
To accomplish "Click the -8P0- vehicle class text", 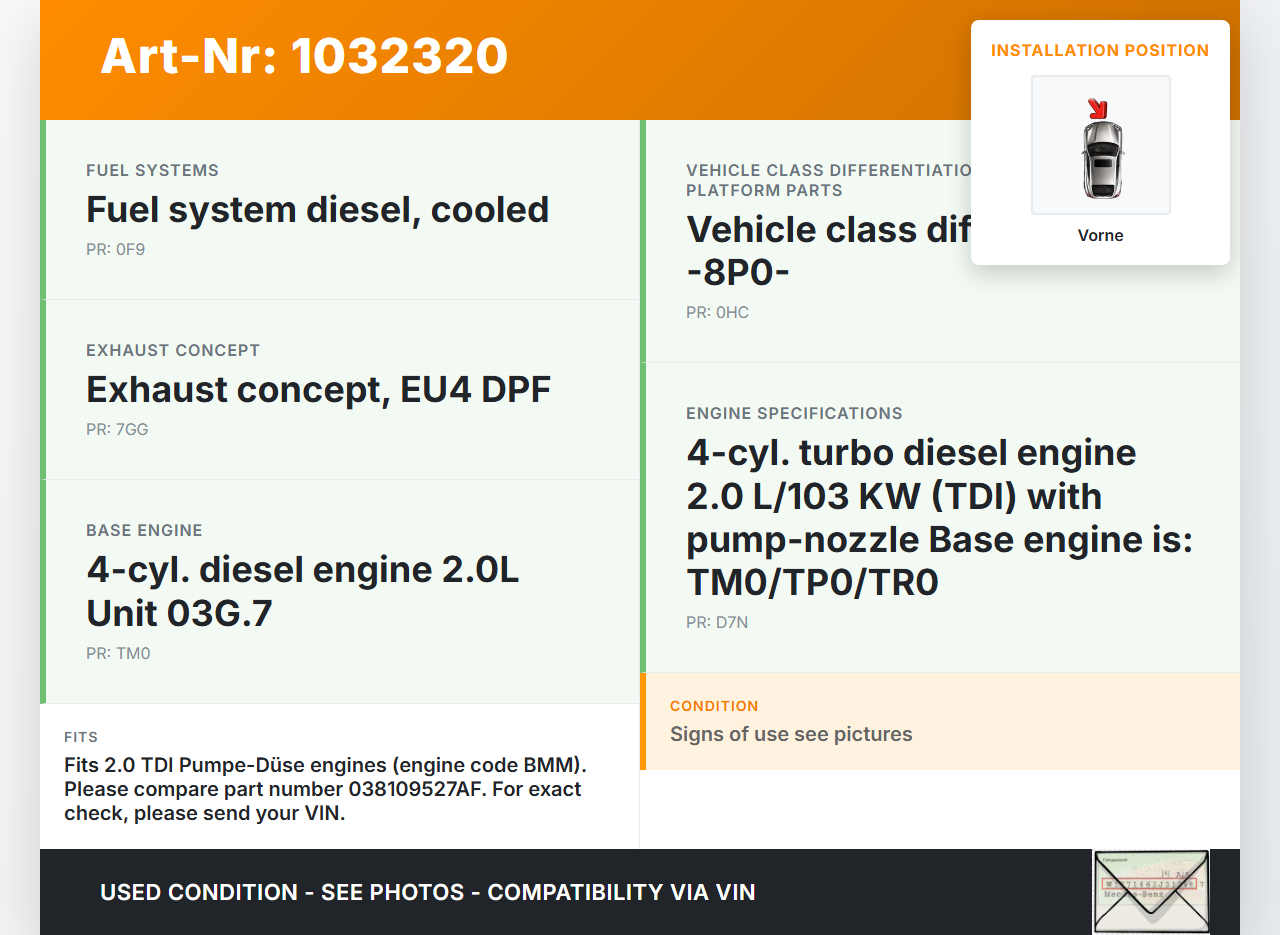I will tap(738, 273).
